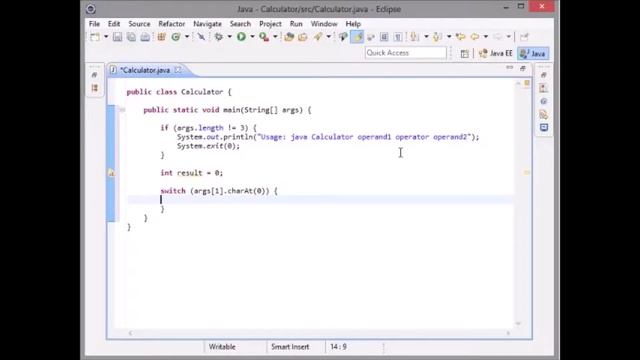
Task: Click the Run External Tools icon
Action: [264, 37]
